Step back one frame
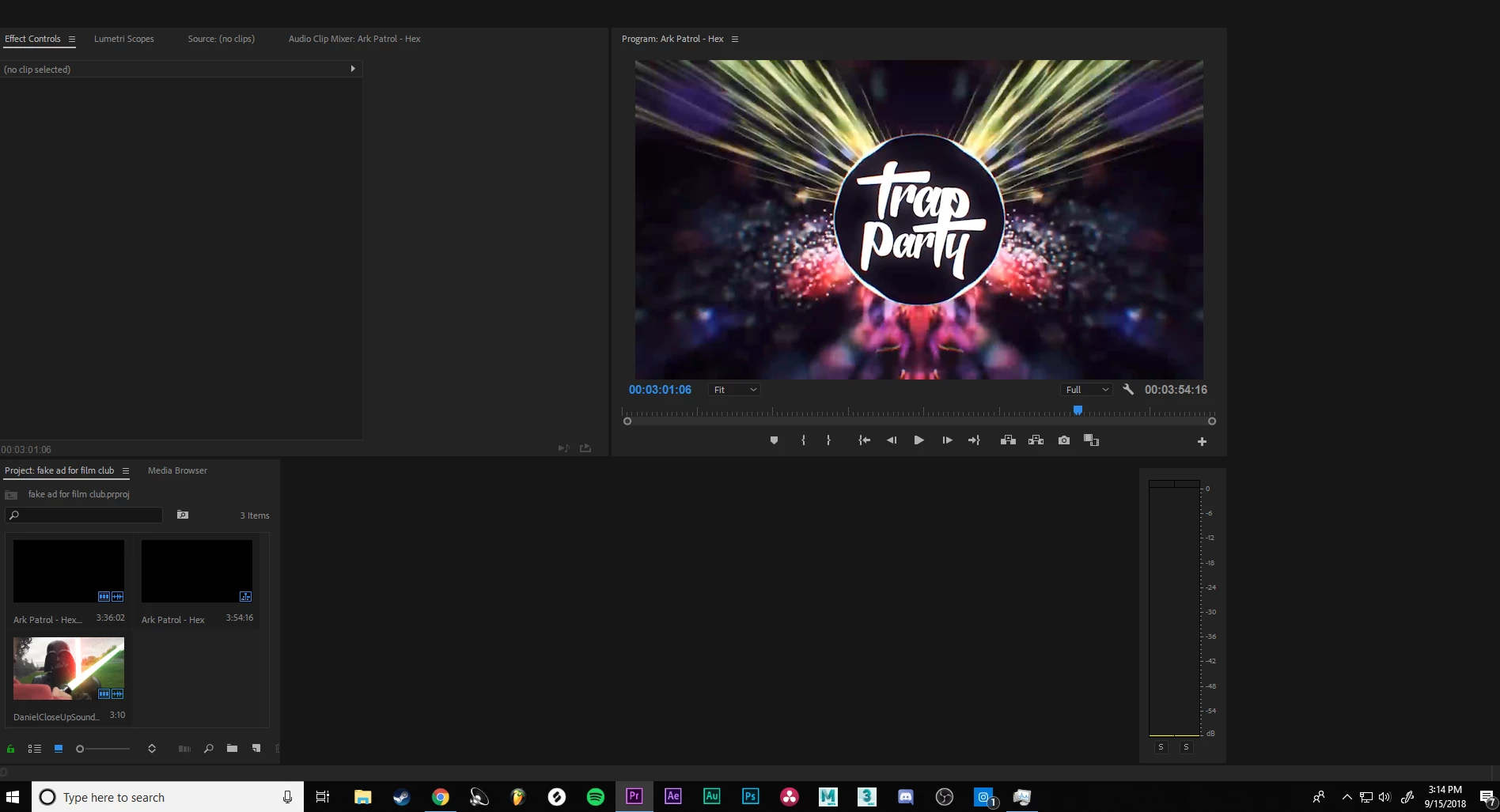The height and width of the screenshot is (812, 1500). 892,440
